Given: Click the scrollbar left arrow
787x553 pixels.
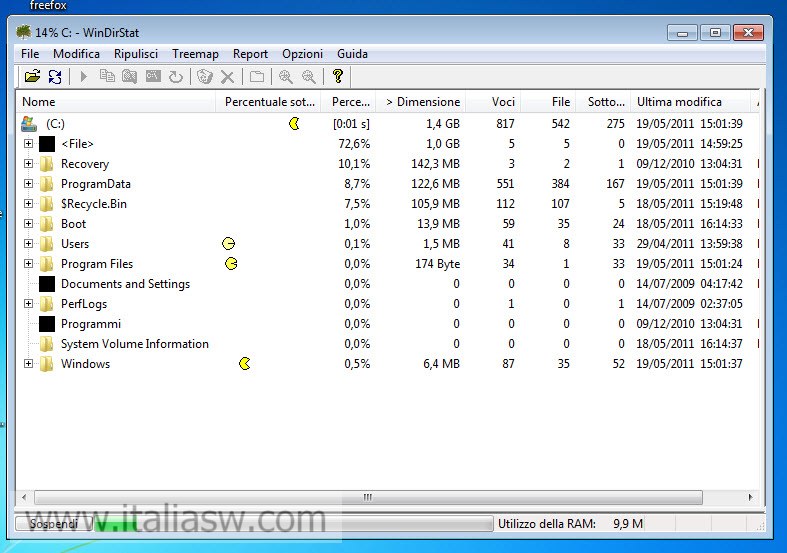Looking at the screenshot, I should point(24,497).
